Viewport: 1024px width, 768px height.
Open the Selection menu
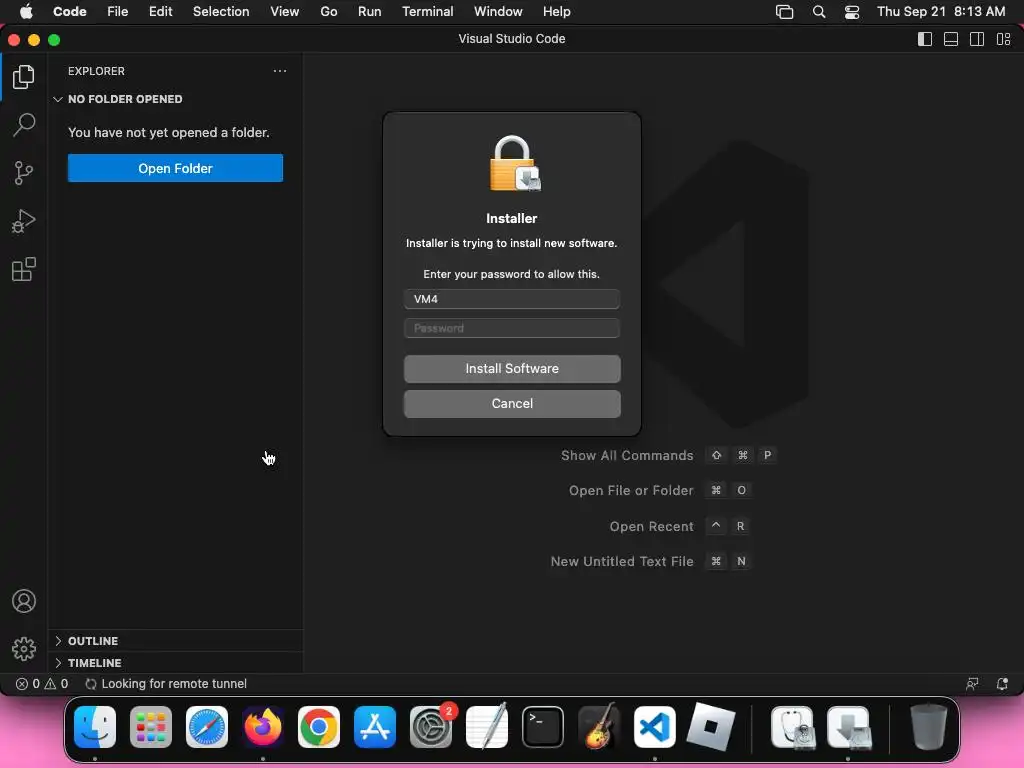click(221, 12)
